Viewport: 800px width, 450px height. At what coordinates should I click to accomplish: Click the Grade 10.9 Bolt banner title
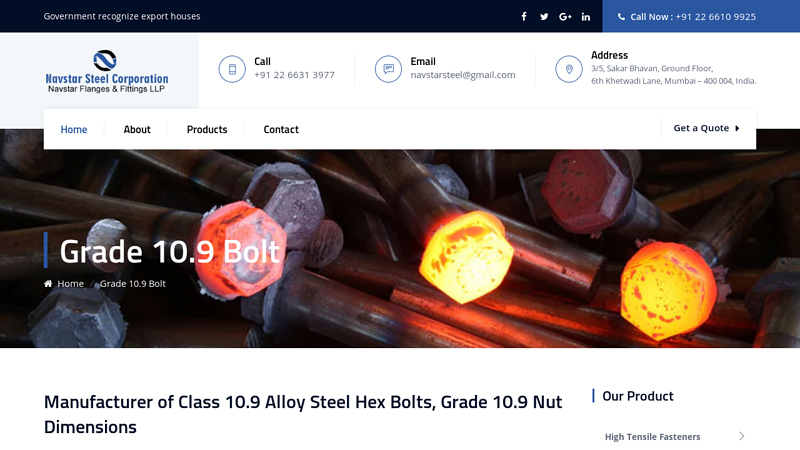click(x=170, y=252)
